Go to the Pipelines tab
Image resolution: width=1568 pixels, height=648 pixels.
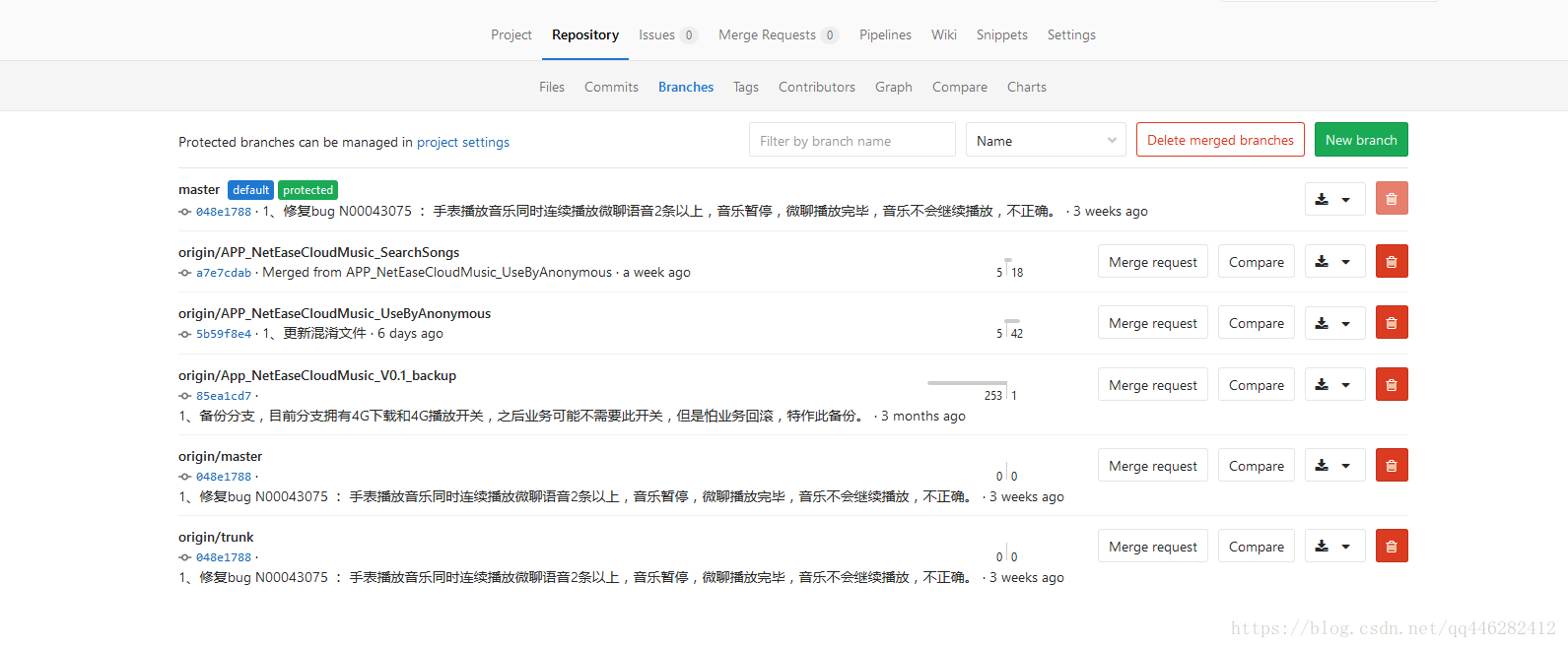(x=885, y=34)
